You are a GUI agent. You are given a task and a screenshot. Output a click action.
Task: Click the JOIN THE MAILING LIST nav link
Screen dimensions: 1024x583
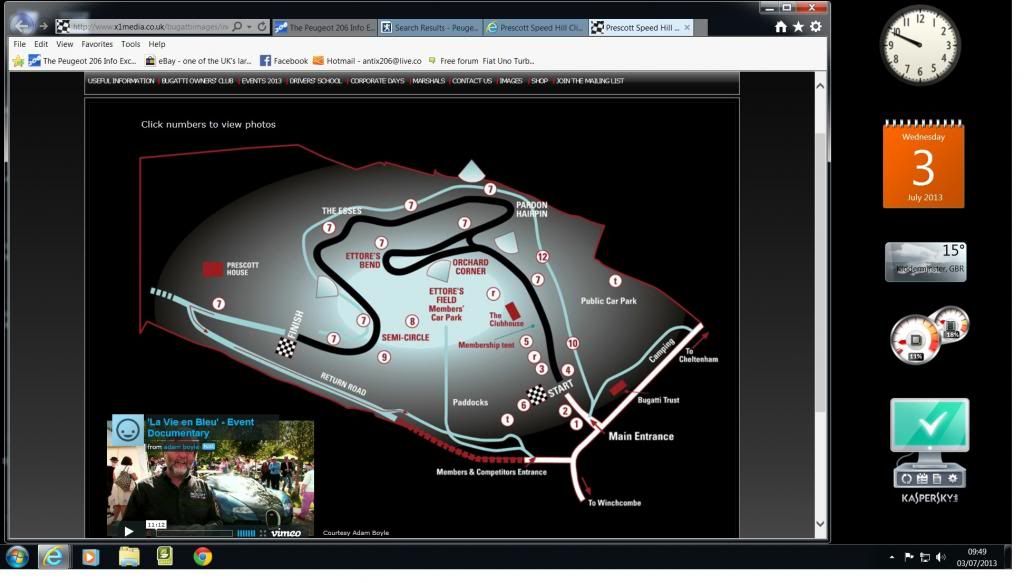[590, 81]
